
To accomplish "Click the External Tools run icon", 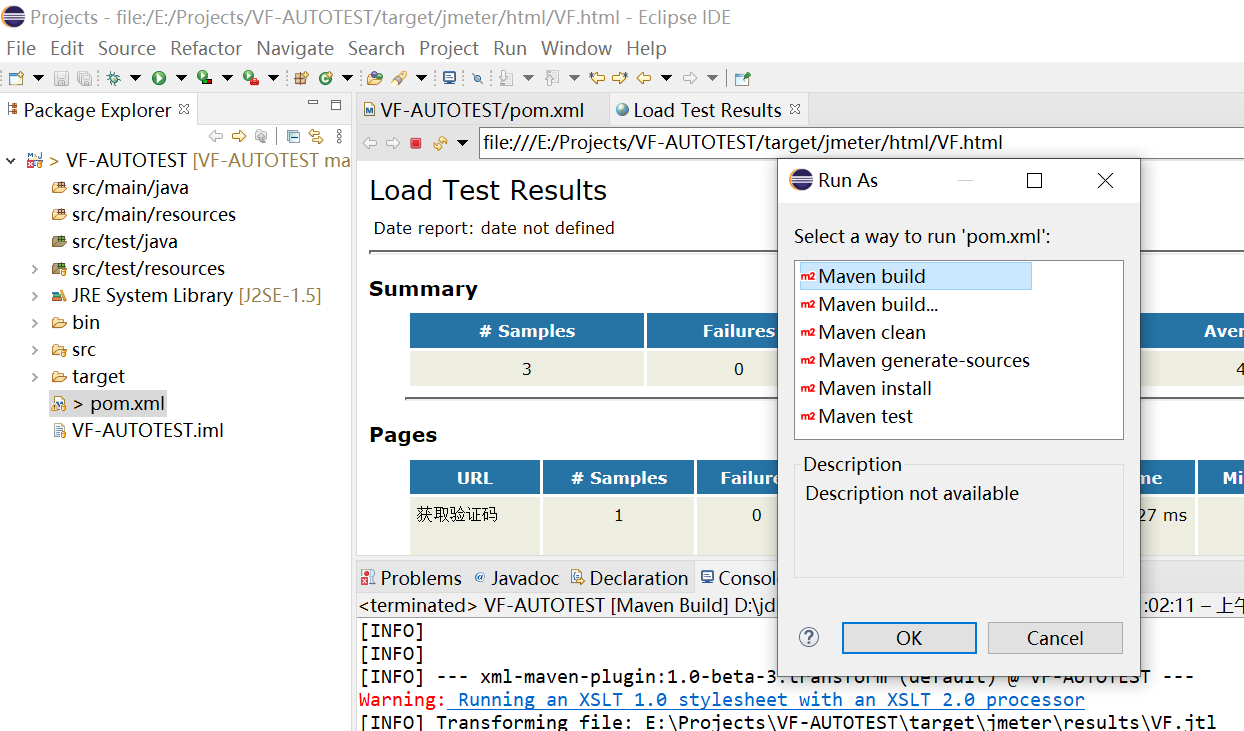I will 251,78.
